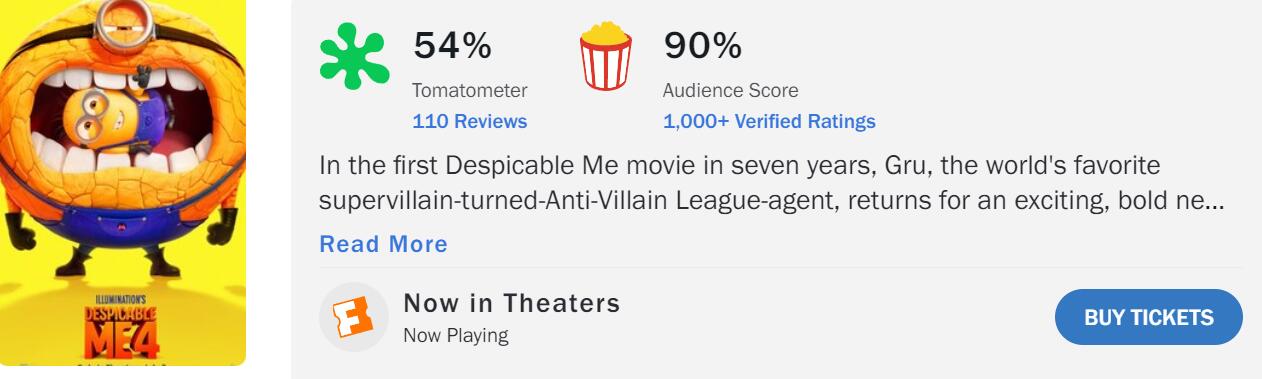Click the Now in Theaters heading
Viewport: 1262px width, 379px height.
pyautogui.click(x=512, y=303)
